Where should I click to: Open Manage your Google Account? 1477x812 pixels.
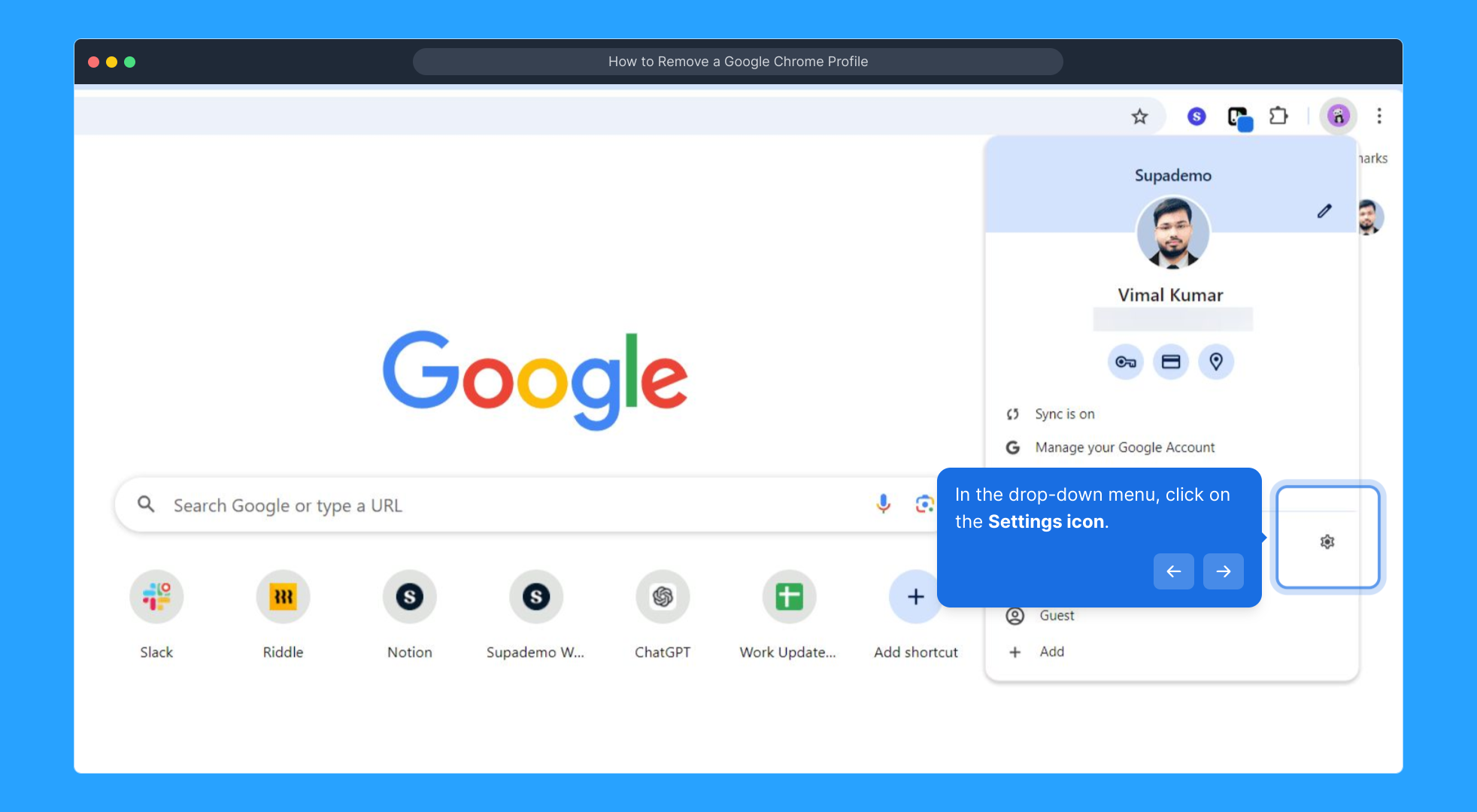click(1124, 447)
